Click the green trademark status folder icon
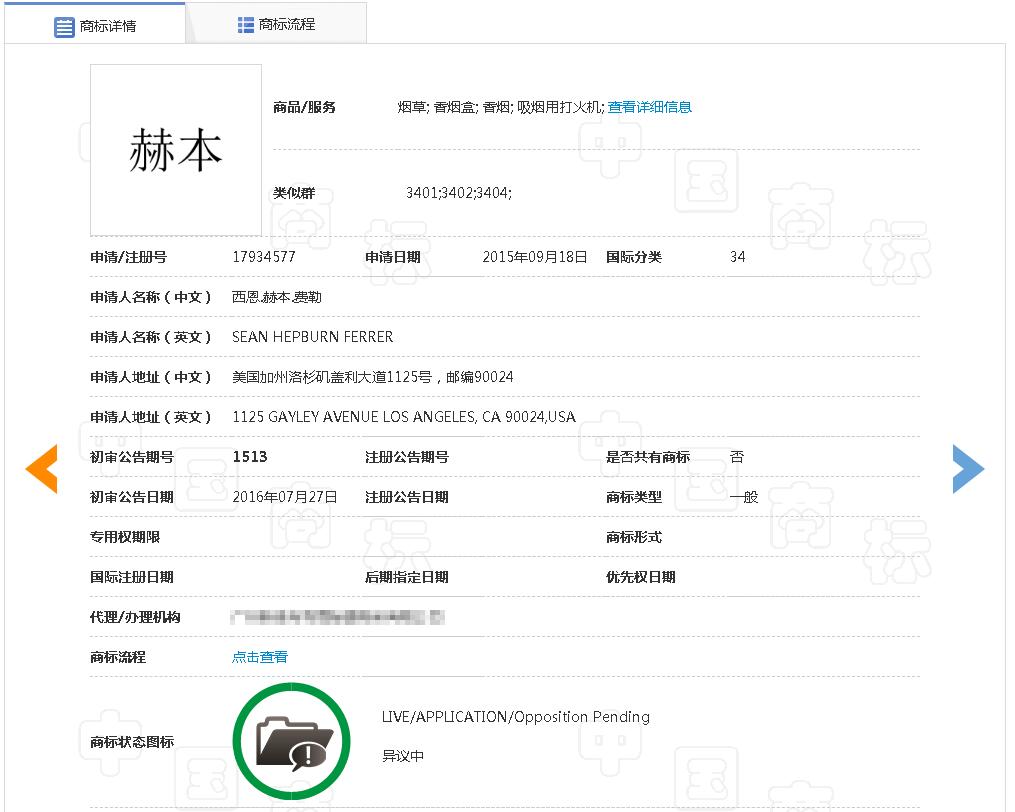This screenshot has height=812, width=1015. [x=291, y=741]
